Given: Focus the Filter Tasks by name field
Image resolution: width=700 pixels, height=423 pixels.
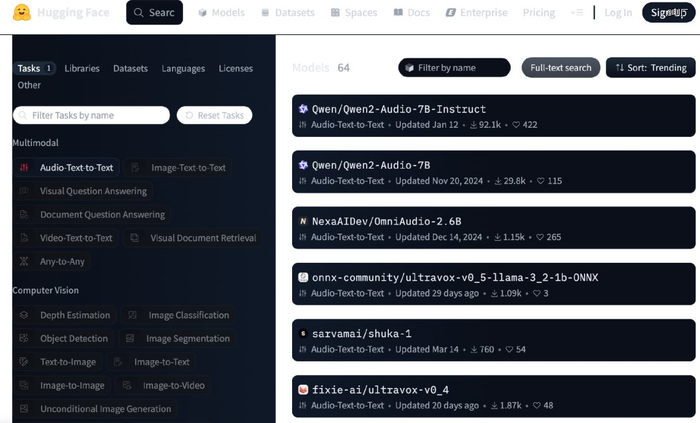Looking at the screenshot, I should coord(92,115).
